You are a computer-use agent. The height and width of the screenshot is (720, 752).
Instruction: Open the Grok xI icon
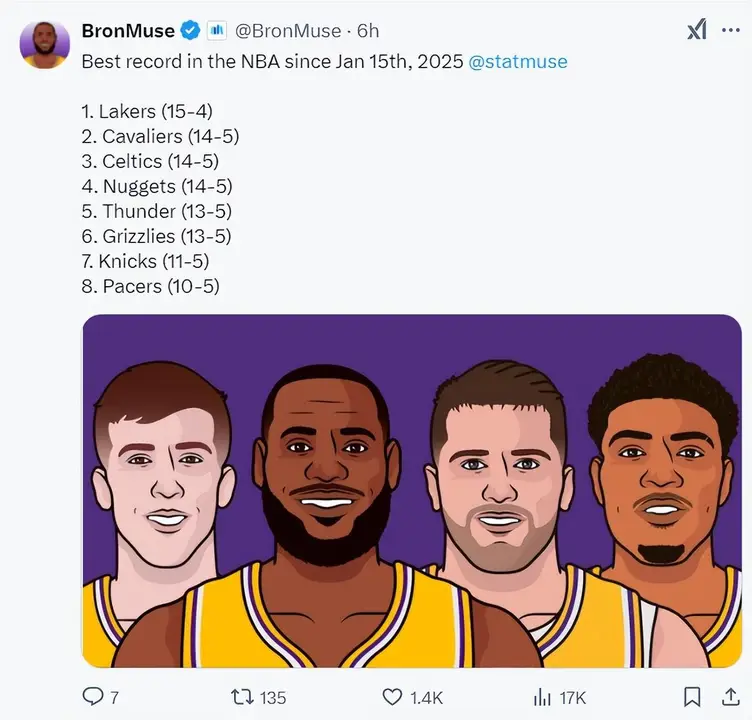click(x=697, y=30)
